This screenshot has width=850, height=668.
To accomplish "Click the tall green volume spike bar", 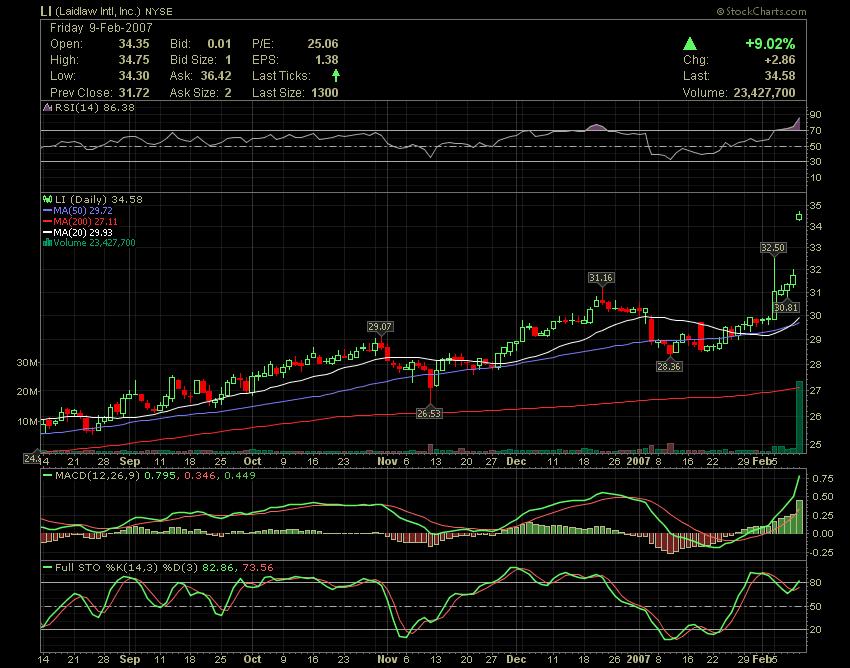I will (799, 416).
